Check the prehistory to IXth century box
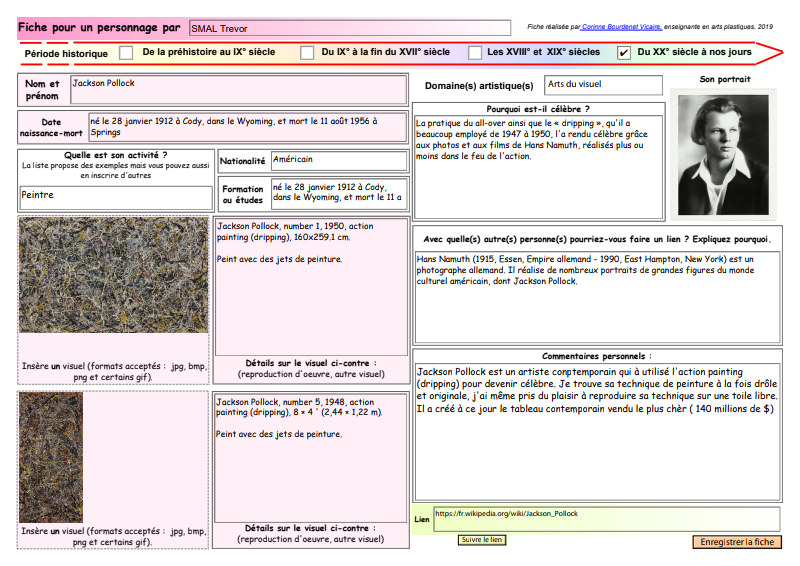The height and width of the screenshot is (566, 800). (x=126, y=53)
